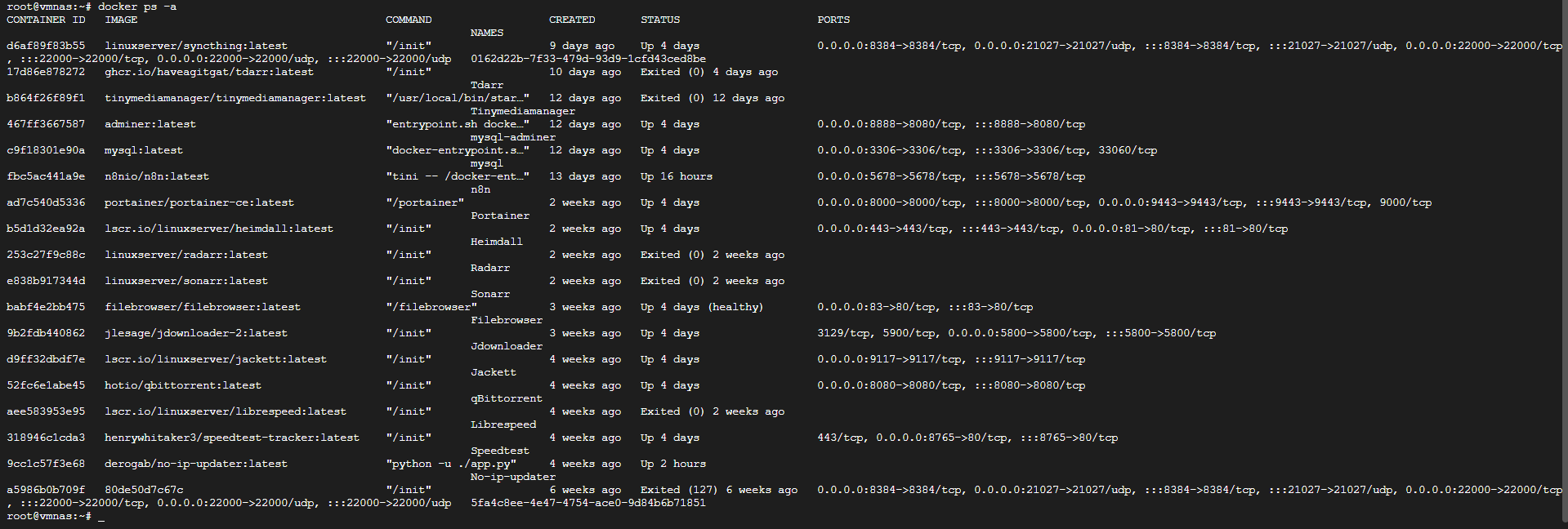Select image portainer/portainer-ce:latest
Screen dimensions: 1568x529
click(x=199, y=202)
